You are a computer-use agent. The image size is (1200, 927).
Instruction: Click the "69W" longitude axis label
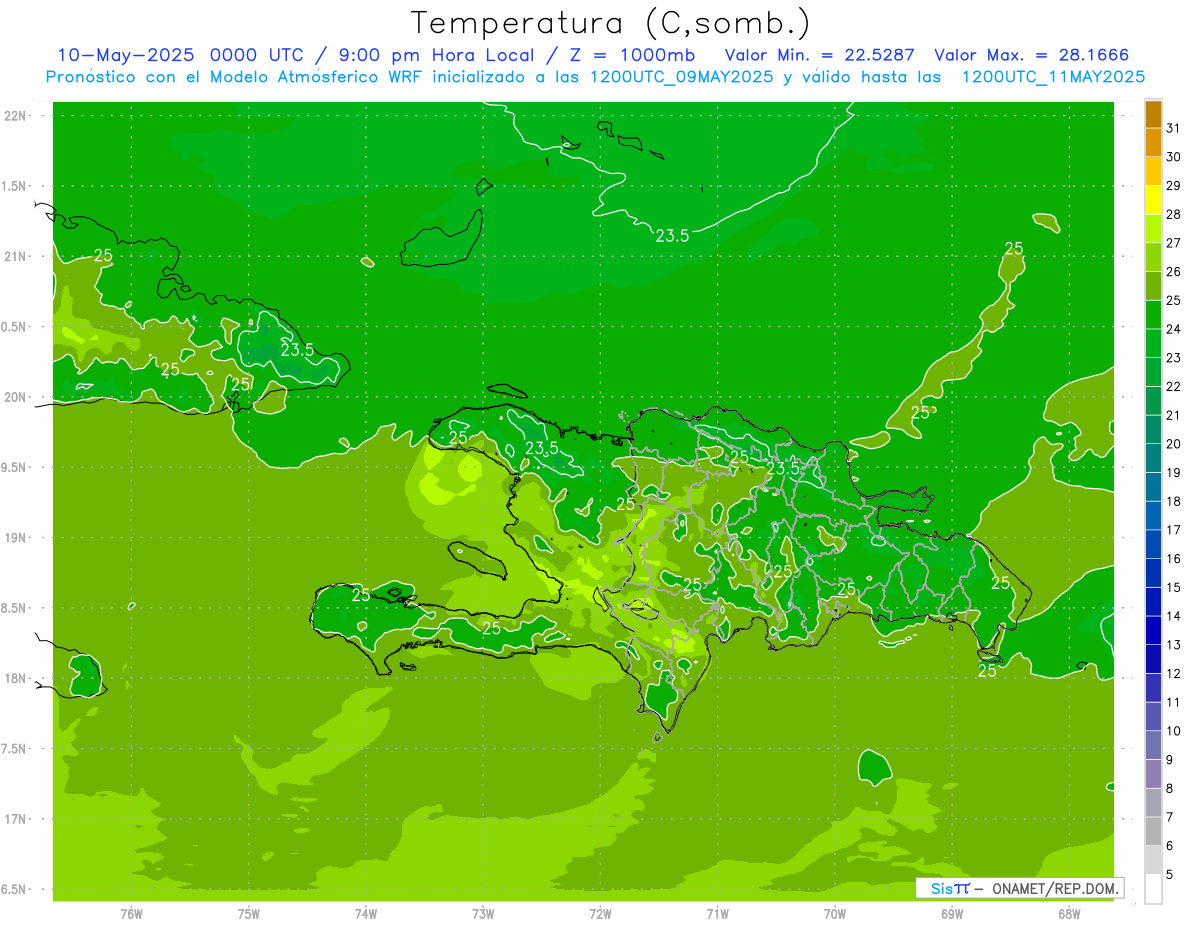click(952, 914)
